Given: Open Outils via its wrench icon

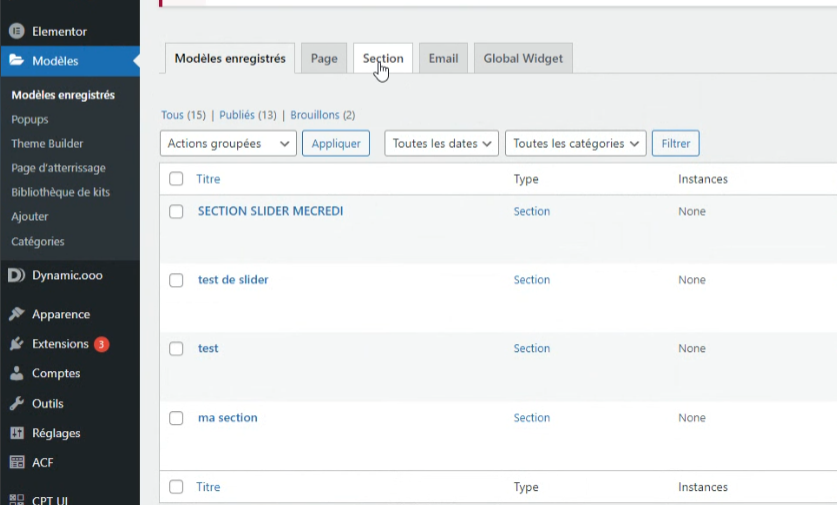Looking at the screenshot, I should coord(16,404).
